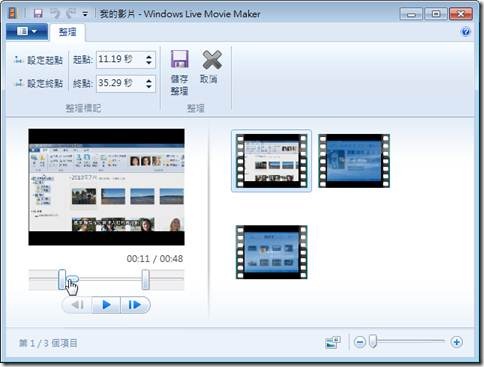Click the Save trim floppy disk icon

point(180,59)
